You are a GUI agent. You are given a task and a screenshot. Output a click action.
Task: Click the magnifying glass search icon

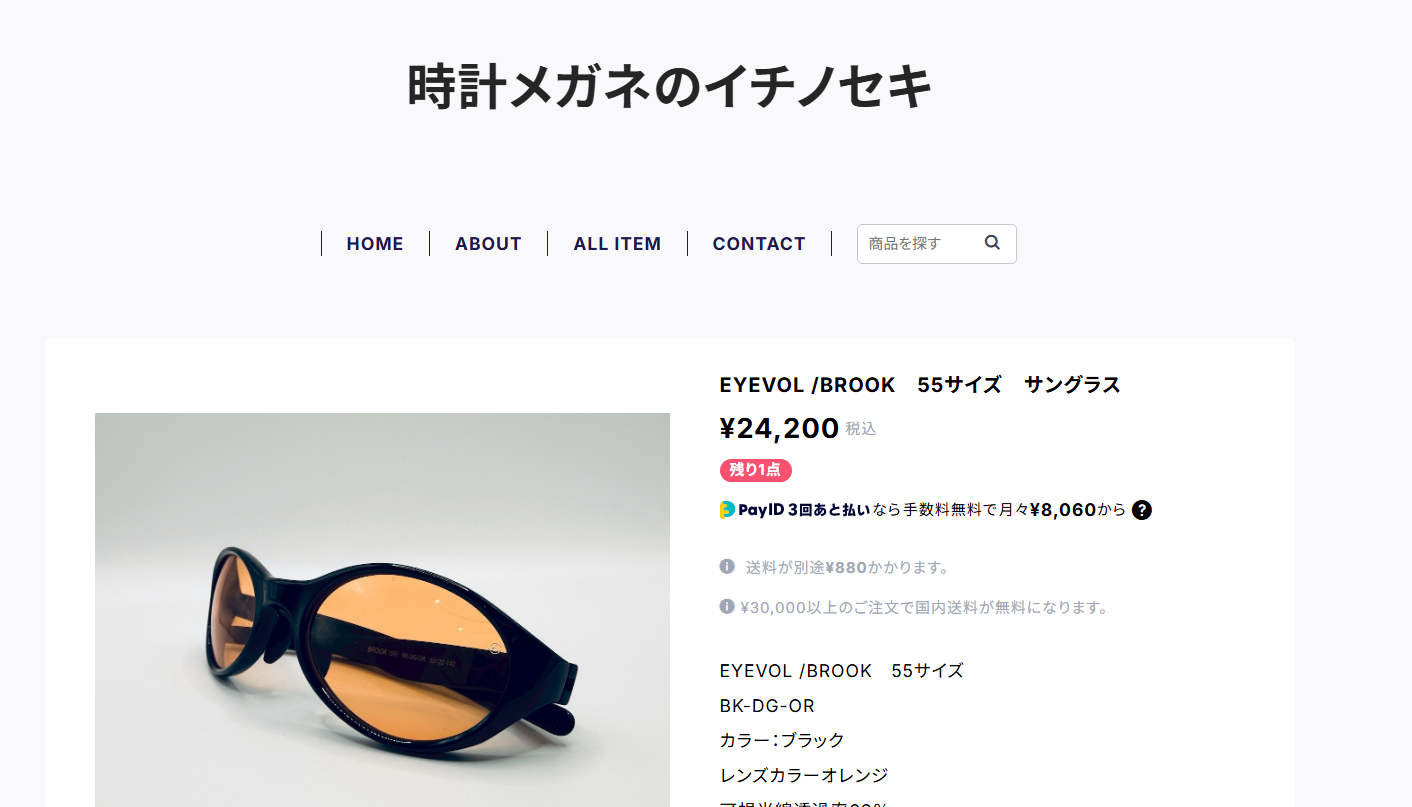pos(992,242)
